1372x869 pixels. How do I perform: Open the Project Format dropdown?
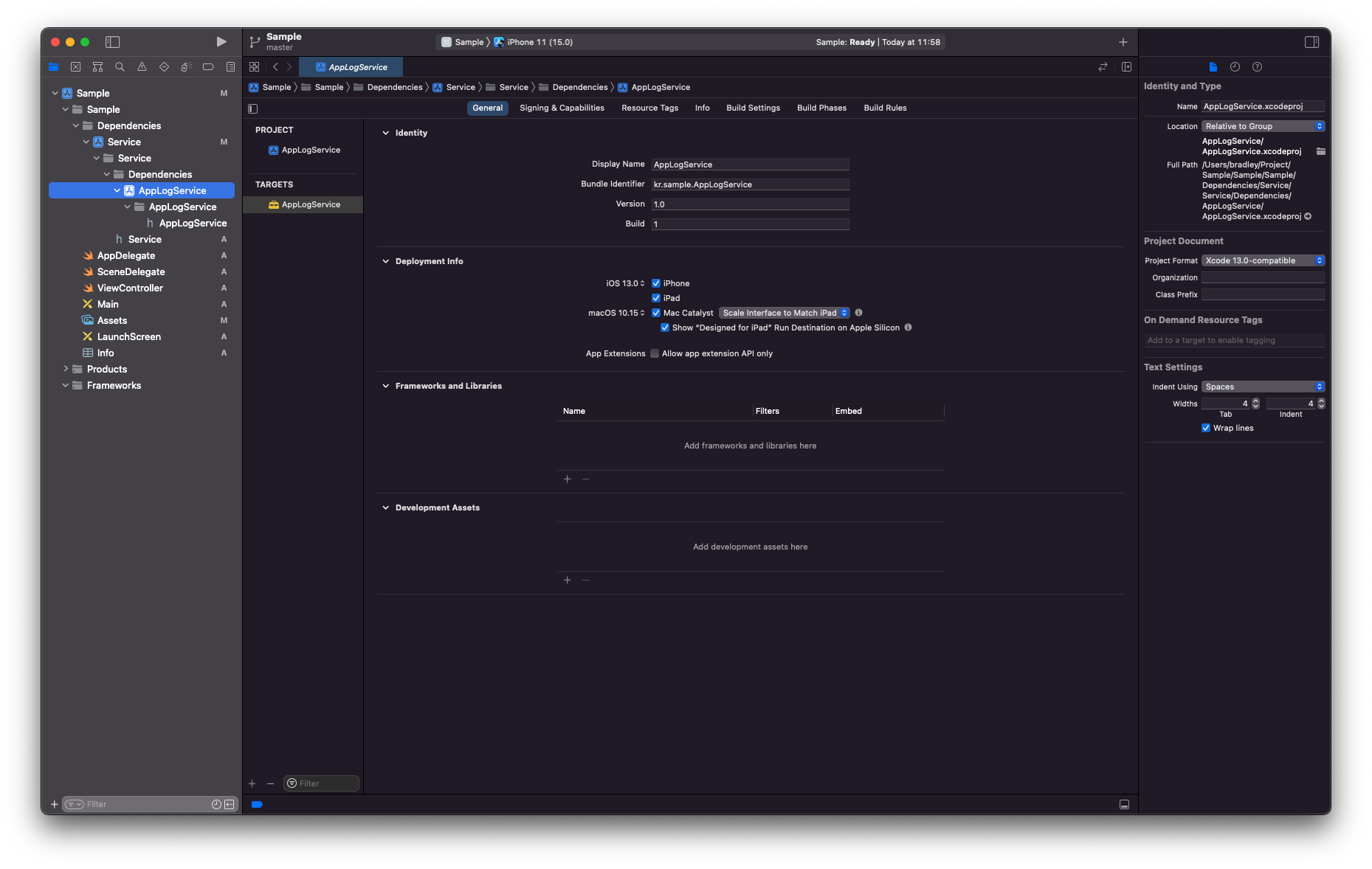pos(1263,260)
